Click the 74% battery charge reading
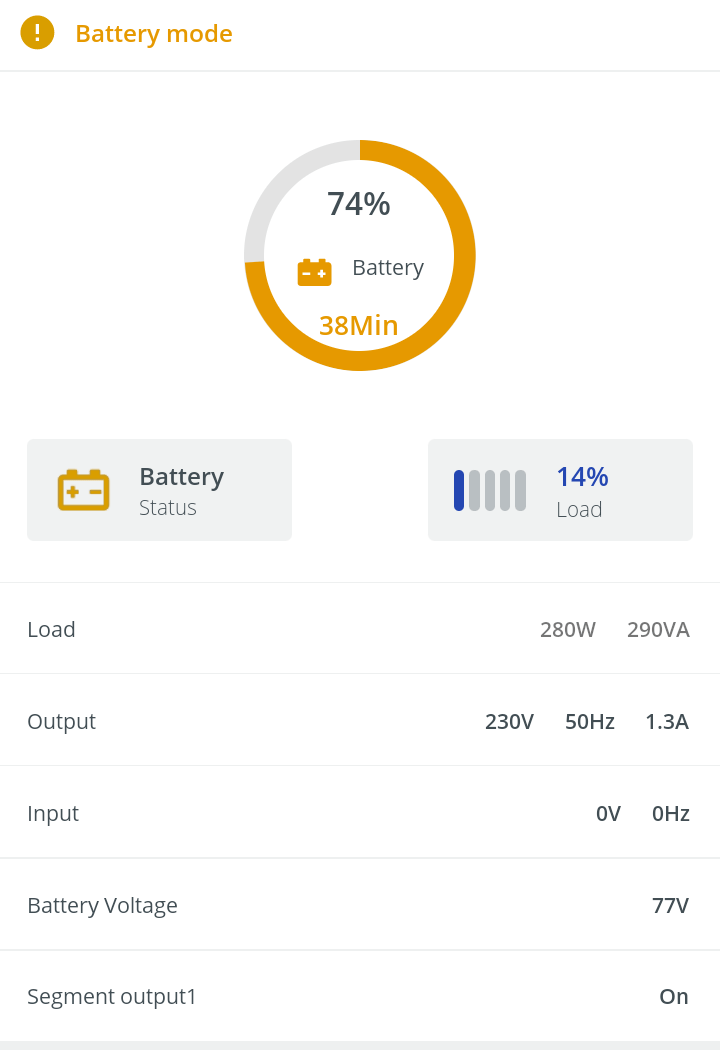720x1050 pixels. [359, 204]
